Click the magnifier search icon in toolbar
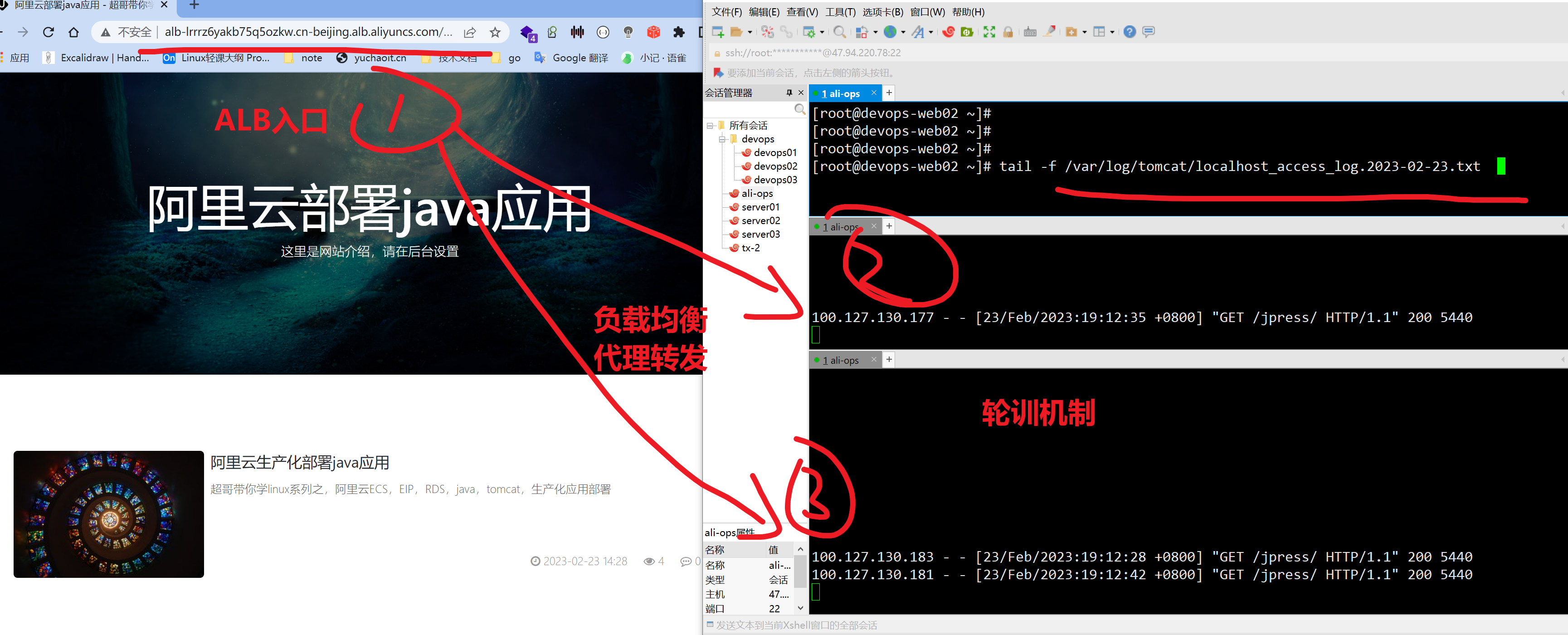 839,32
